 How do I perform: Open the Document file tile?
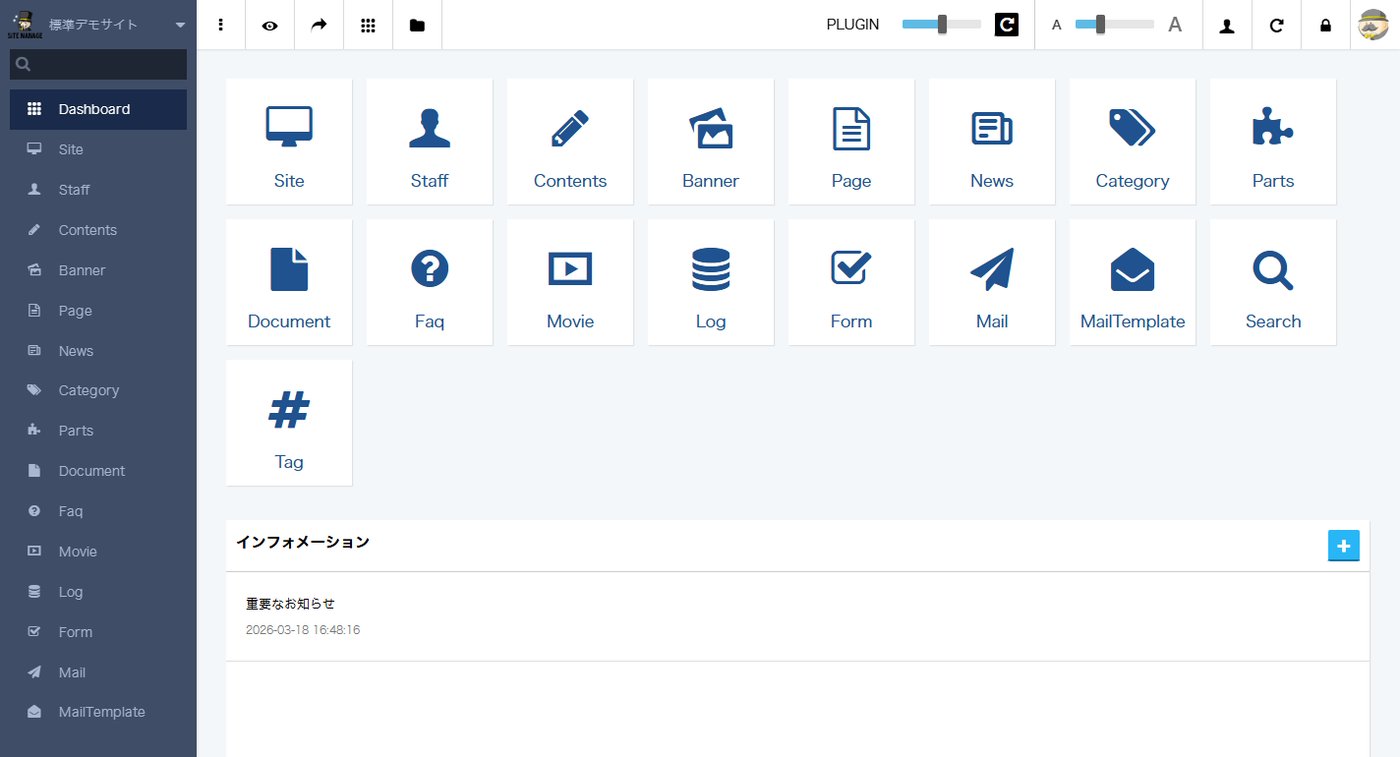[x=289, y=282]
